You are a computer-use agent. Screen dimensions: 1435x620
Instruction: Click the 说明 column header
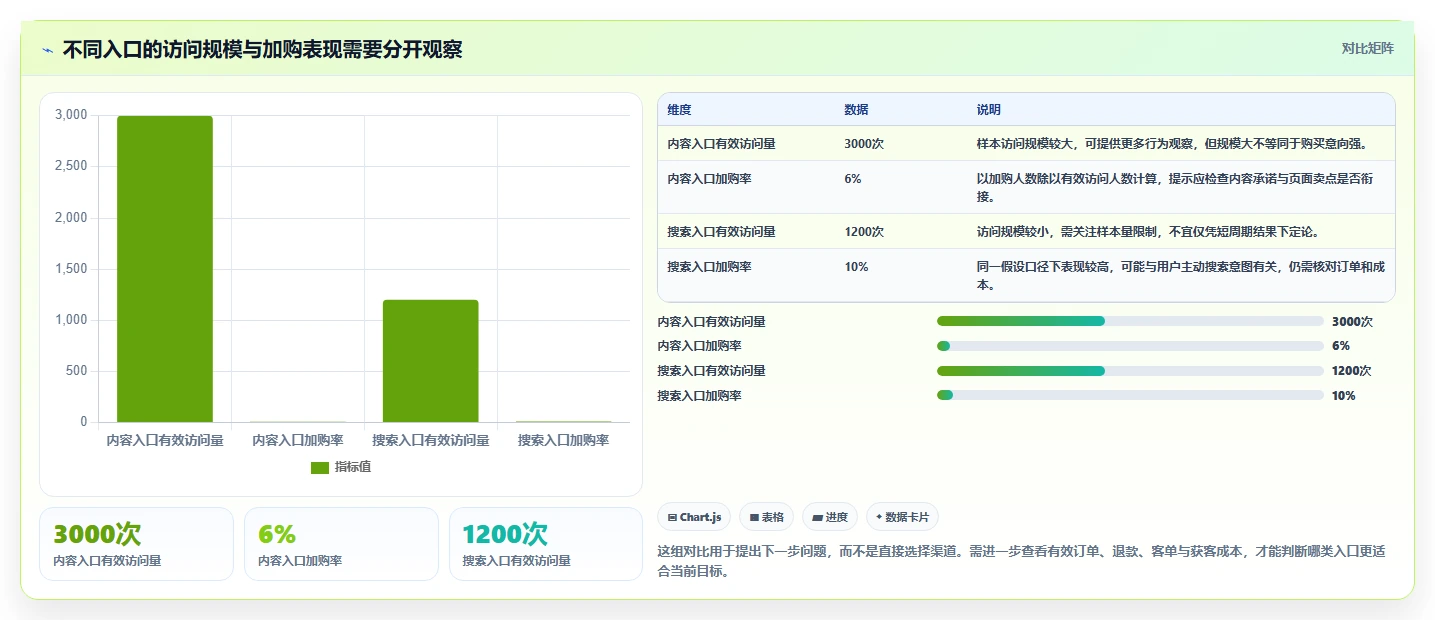point(989,110)
